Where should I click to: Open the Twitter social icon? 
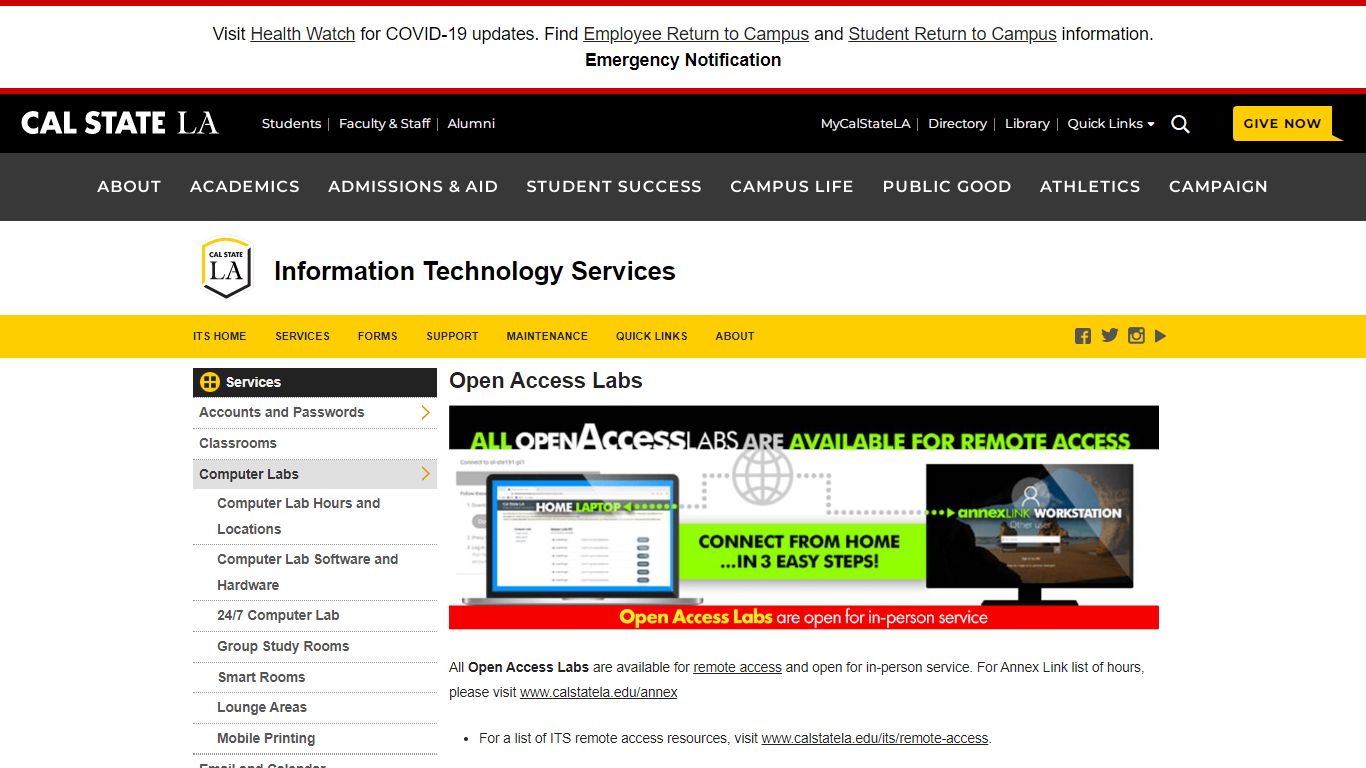1110,336
